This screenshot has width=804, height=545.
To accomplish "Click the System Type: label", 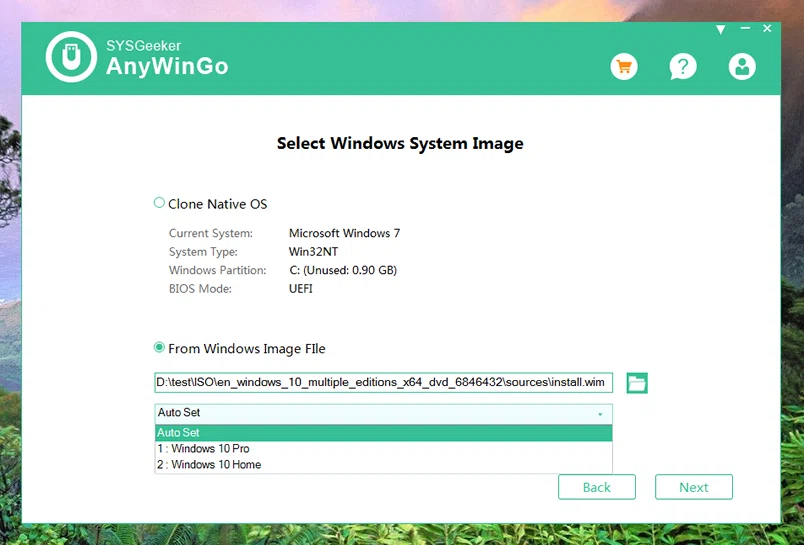I will tap(203, 252).
